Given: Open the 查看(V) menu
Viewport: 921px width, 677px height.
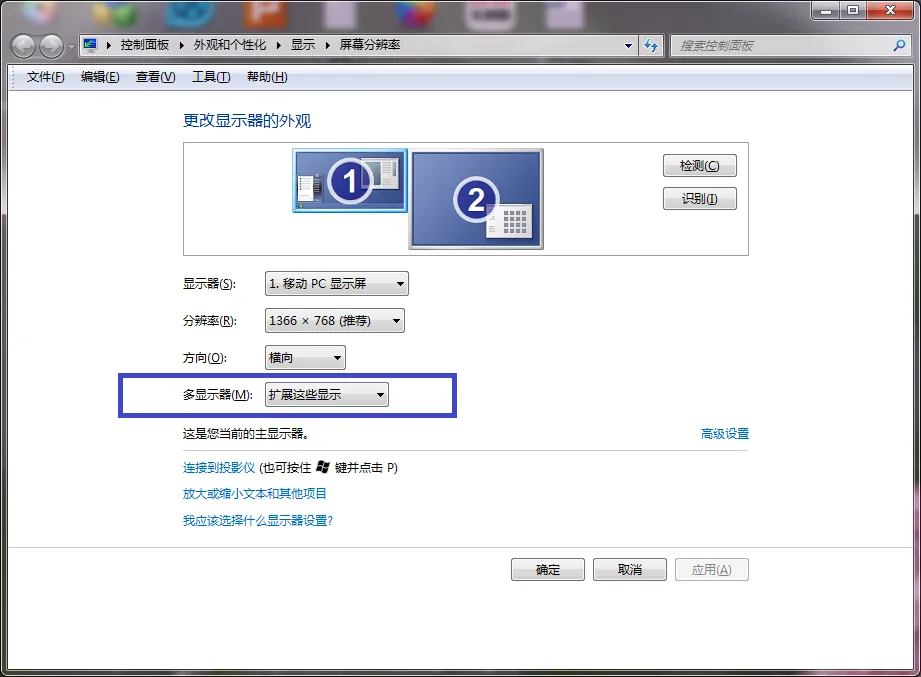Looking at the screenshot, I should [155, 77].
